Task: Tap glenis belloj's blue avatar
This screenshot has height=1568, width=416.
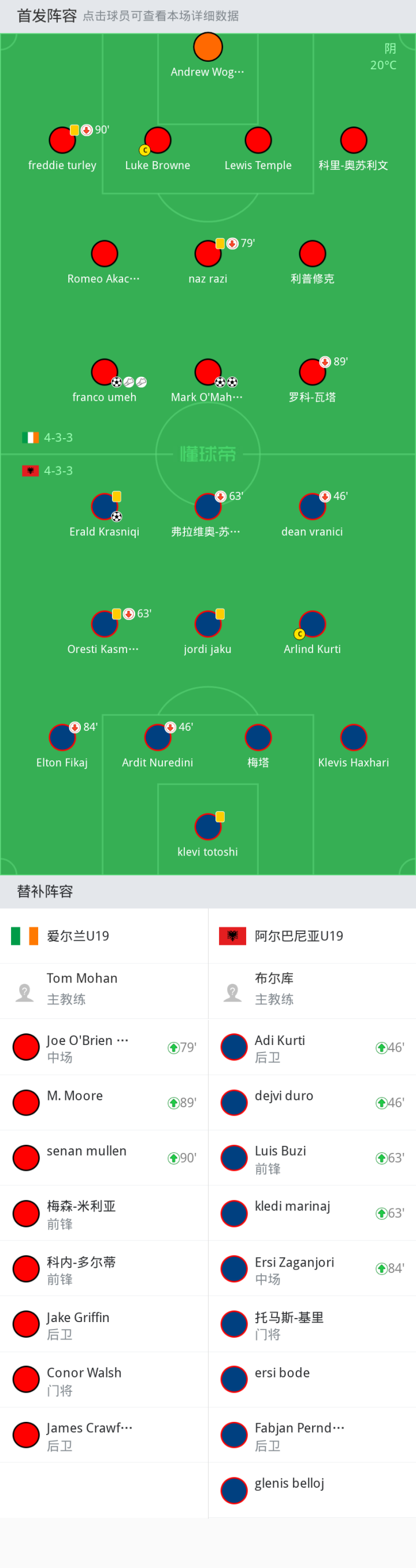Action: pos(234,1490)
